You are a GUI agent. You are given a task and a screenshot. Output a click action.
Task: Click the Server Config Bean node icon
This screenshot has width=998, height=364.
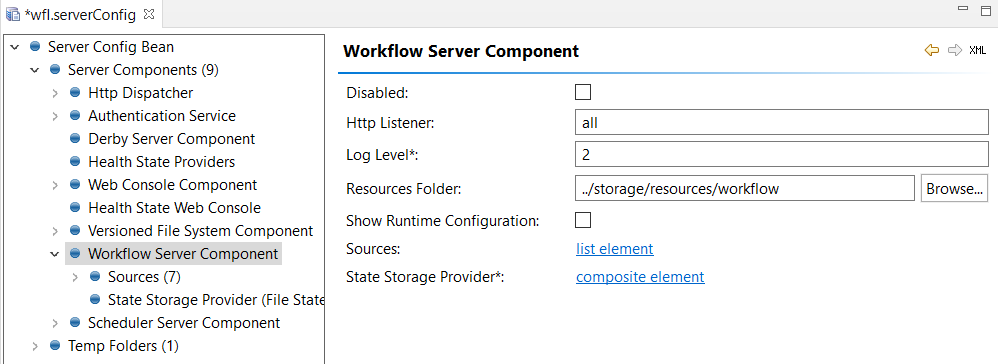[x=35, y=47]
